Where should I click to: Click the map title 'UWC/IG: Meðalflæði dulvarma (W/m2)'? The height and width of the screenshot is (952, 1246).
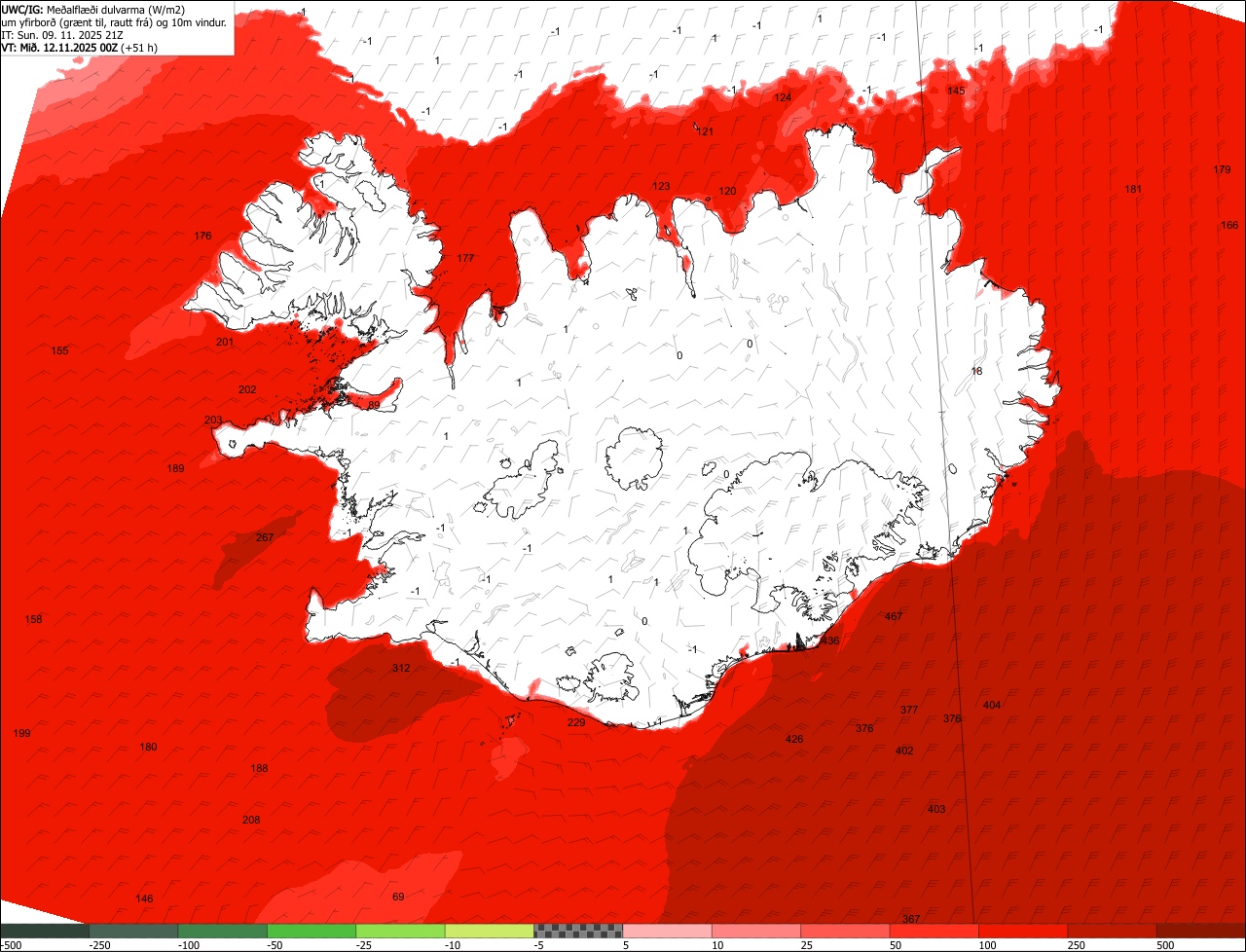pyautogui.click(x=93, y=10)
